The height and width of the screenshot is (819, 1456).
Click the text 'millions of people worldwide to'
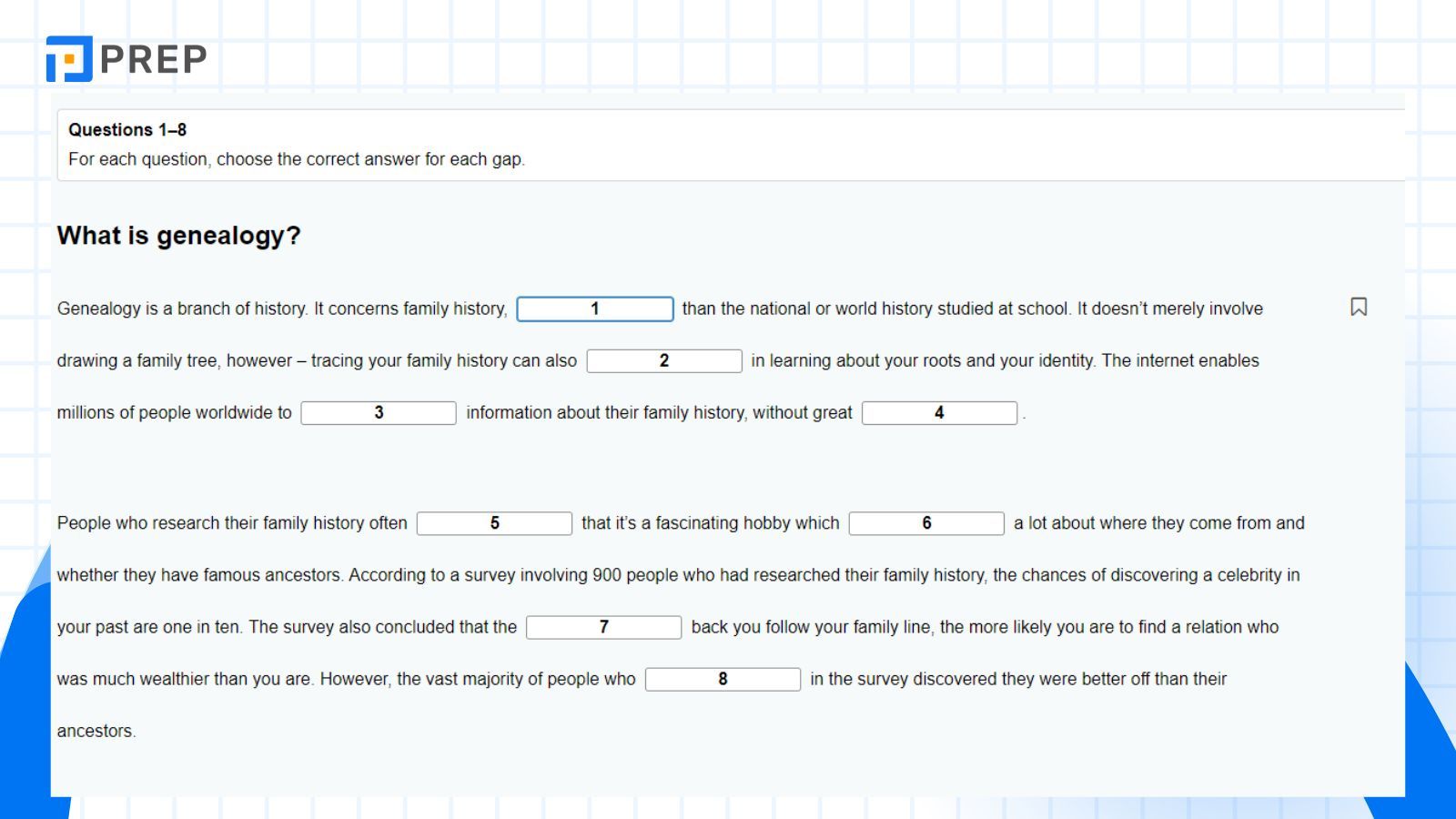(174, 413)
